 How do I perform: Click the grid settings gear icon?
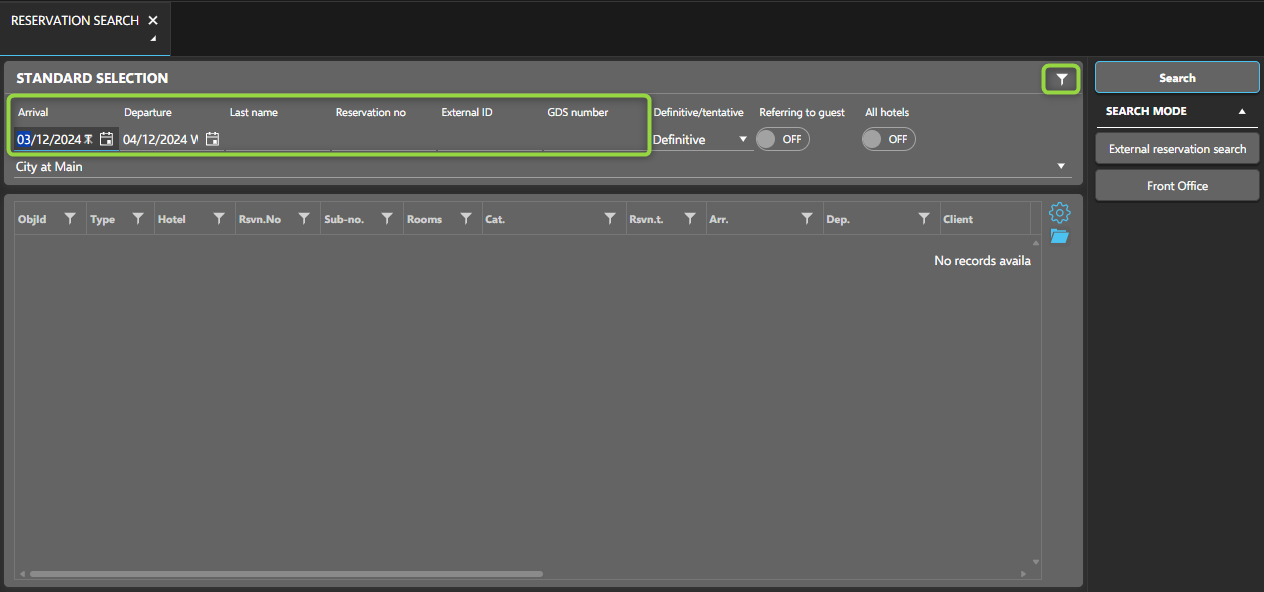click(1060, 213)
